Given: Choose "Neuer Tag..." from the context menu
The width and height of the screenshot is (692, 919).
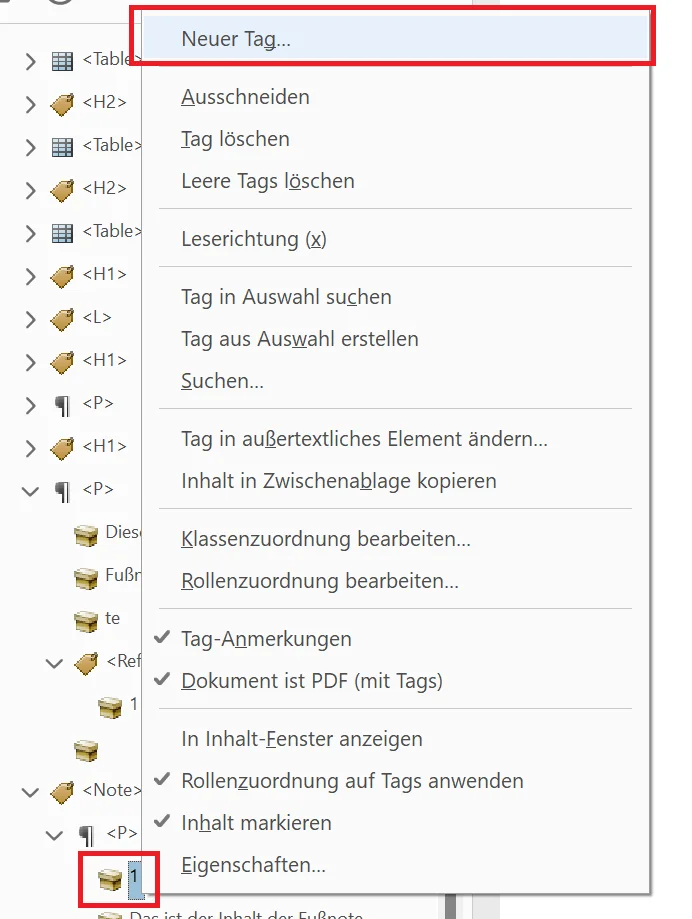Looking at the screenshot, I should tap(236, 39).
